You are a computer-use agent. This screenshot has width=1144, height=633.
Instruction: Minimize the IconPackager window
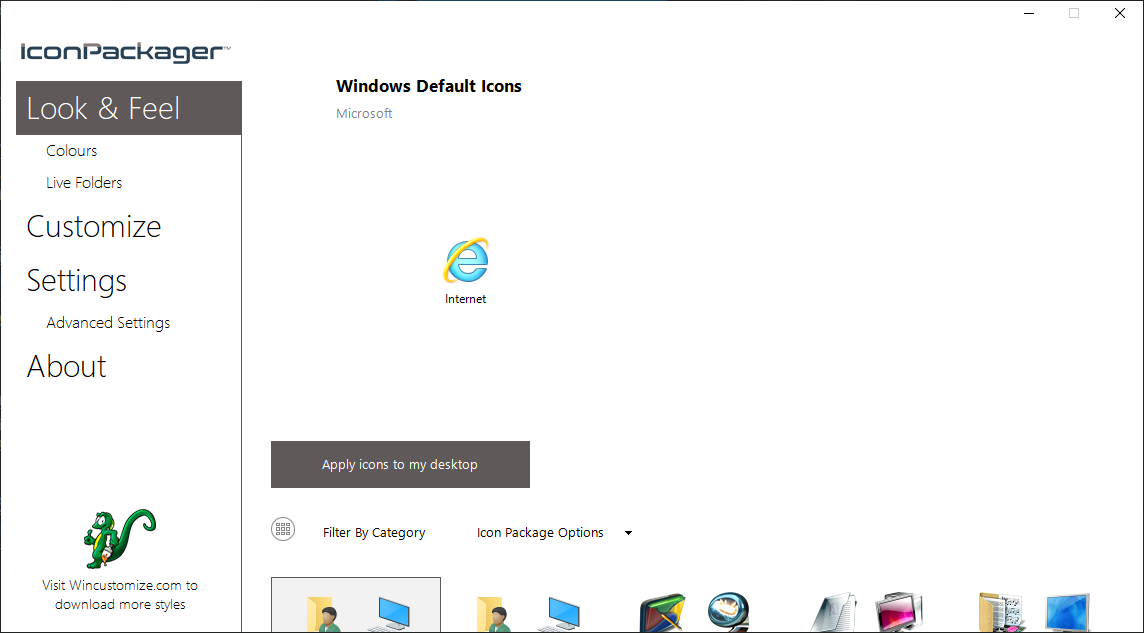(x=1028, y=13)
